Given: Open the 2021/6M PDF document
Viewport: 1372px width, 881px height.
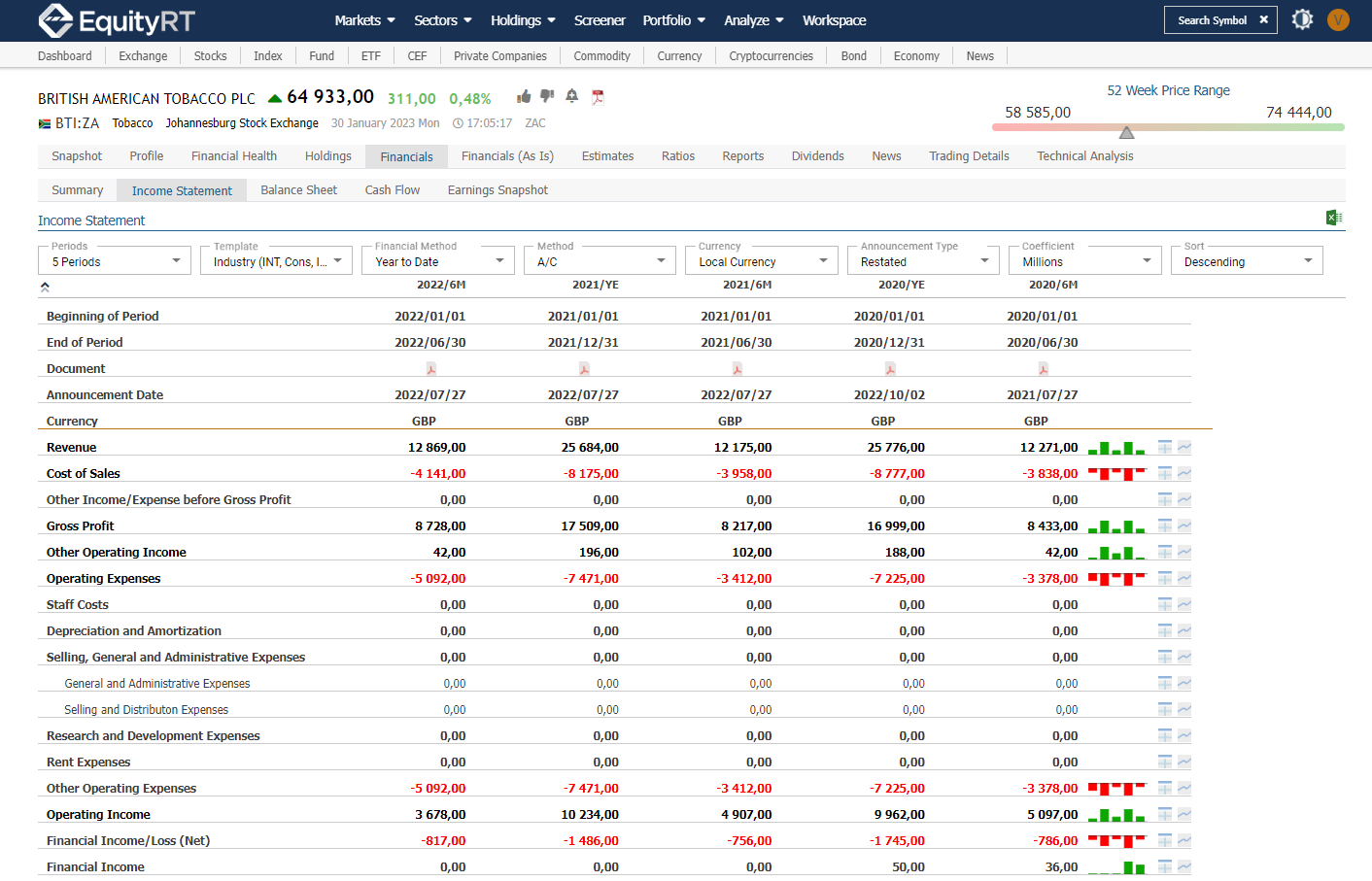Looking at the screenshot, I should tap(737, 369).
